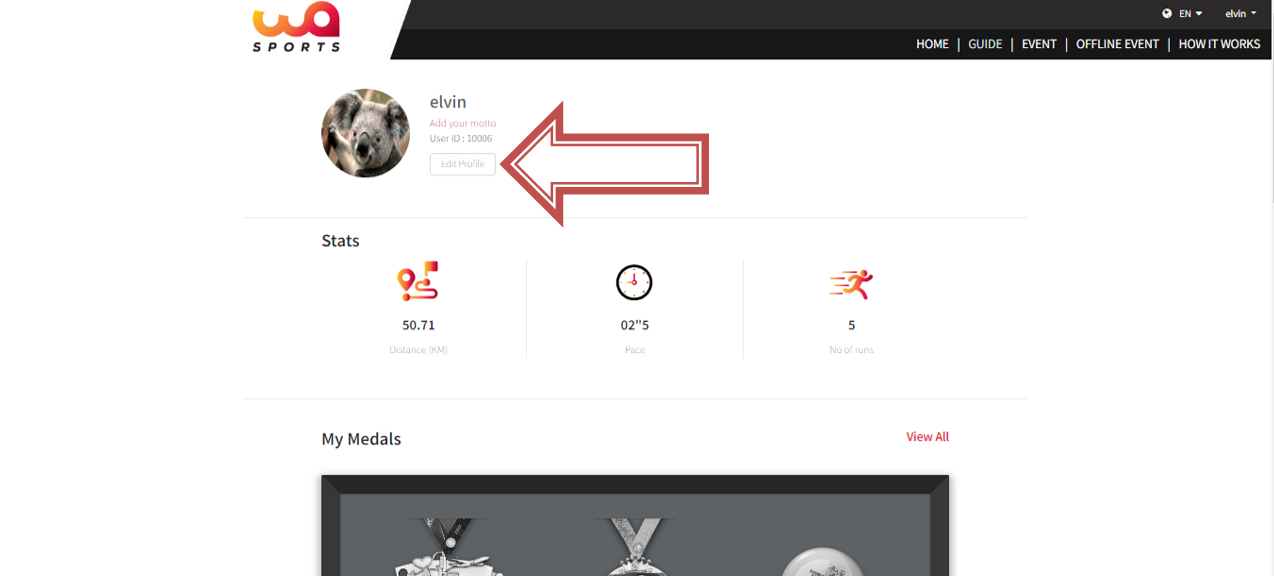Click the 50.71 distance stat value
1274x576 pixels.
[x=418, y=325]
